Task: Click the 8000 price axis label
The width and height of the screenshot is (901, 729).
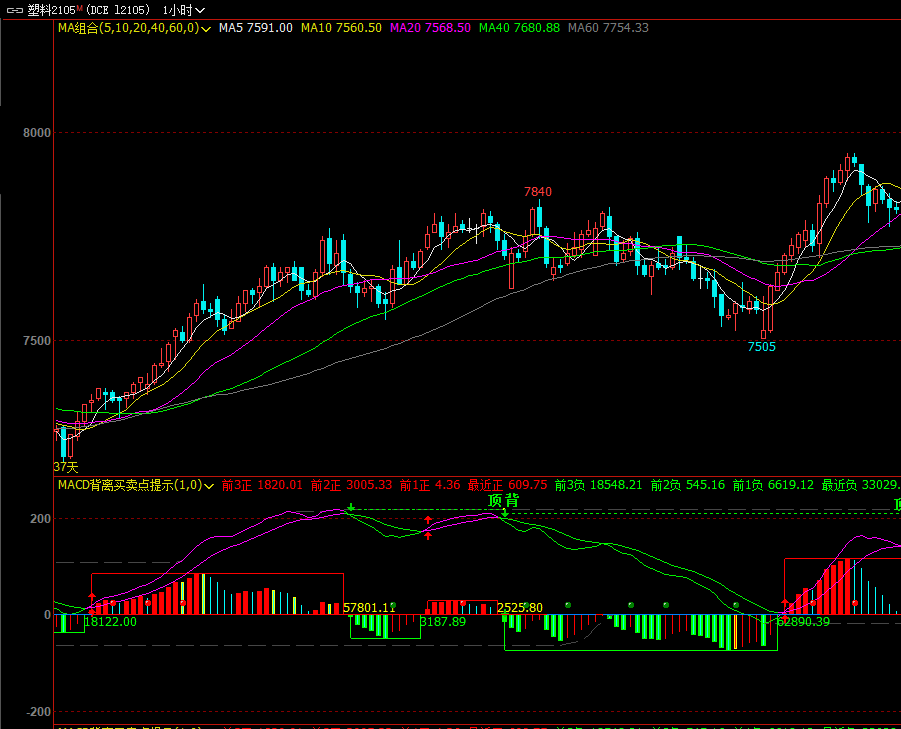Action: point(37,133)
